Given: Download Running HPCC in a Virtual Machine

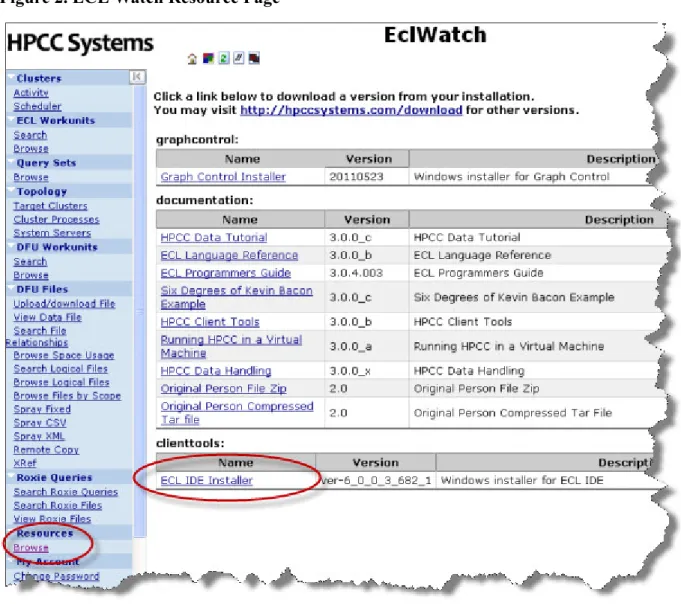Looking at the screenshot, I should pyautogui.click(x=231, y=346).
